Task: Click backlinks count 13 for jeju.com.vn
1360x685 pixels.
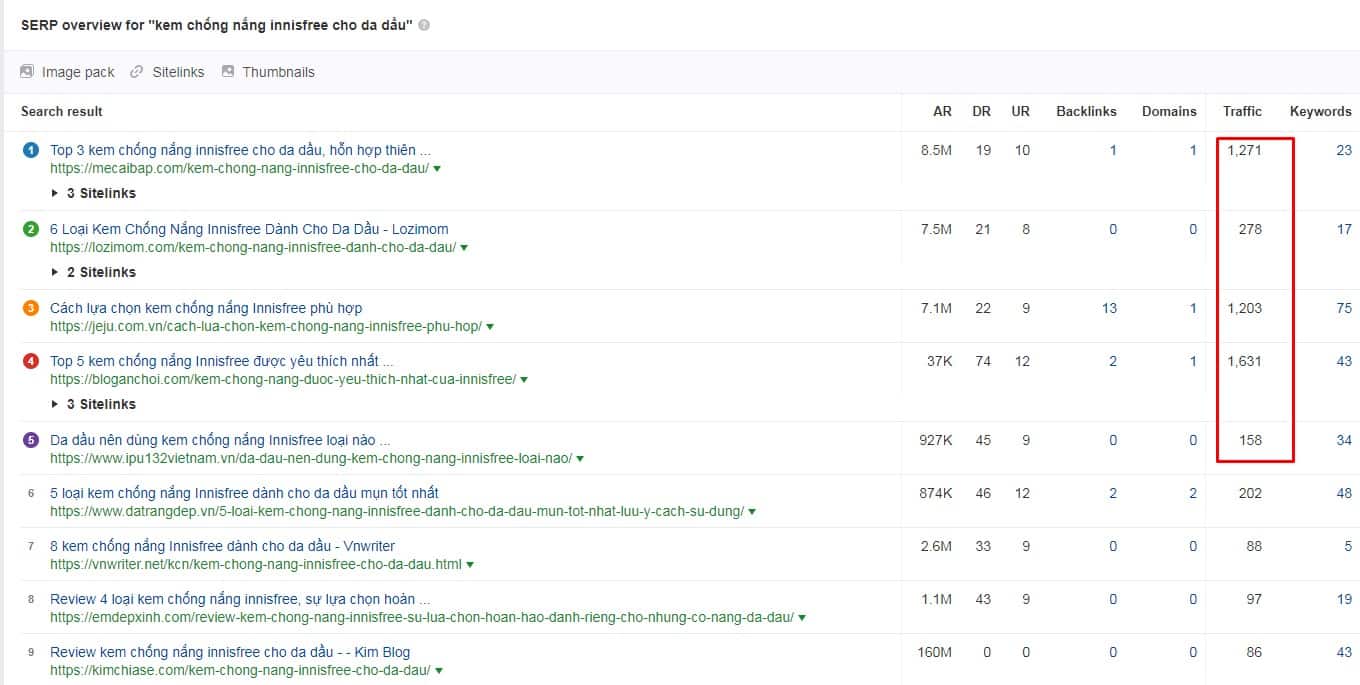Action: pos(1109,308)
